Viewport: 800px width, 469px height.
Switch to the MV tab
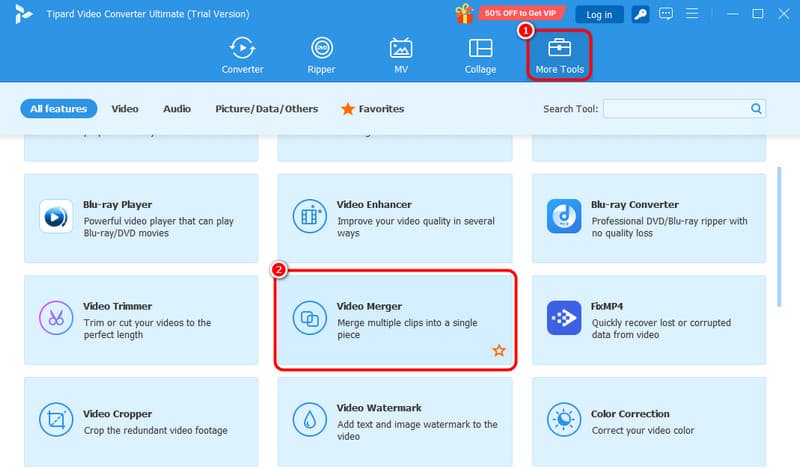point(401,55)
